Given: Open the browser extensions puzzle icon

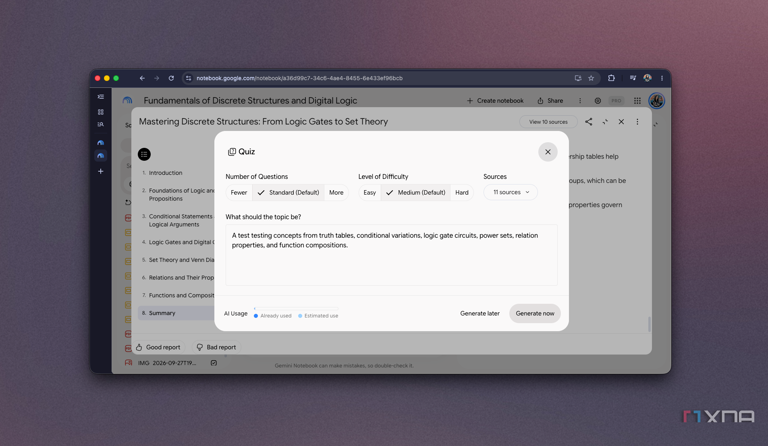Looking at the screenshot, I should coord(611,78).
